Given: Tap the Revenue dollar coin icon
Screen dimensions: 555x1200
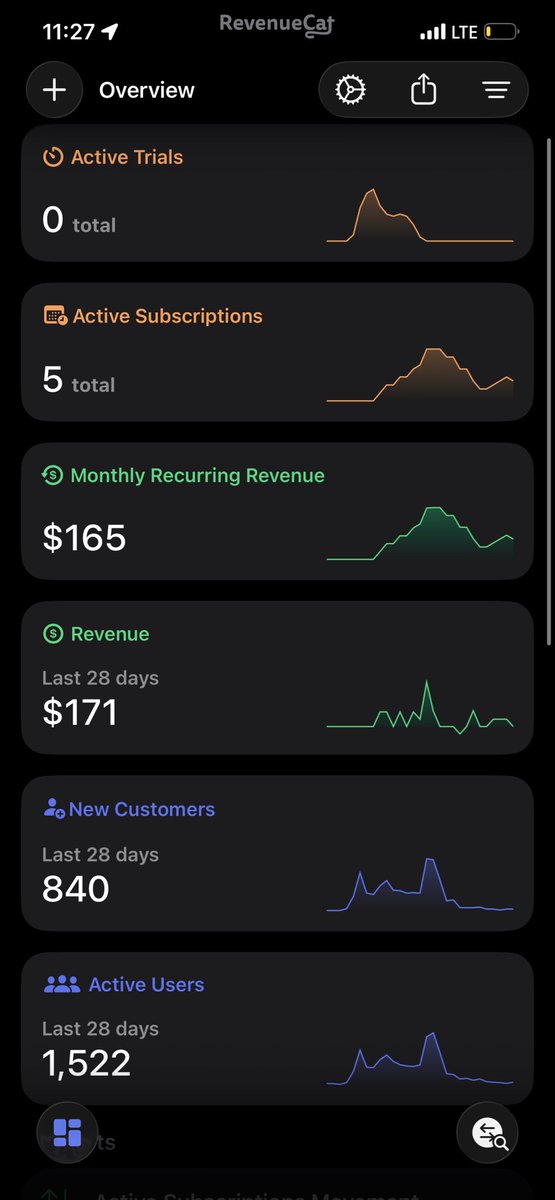Looking at the screenshot, I should point(53,634).
